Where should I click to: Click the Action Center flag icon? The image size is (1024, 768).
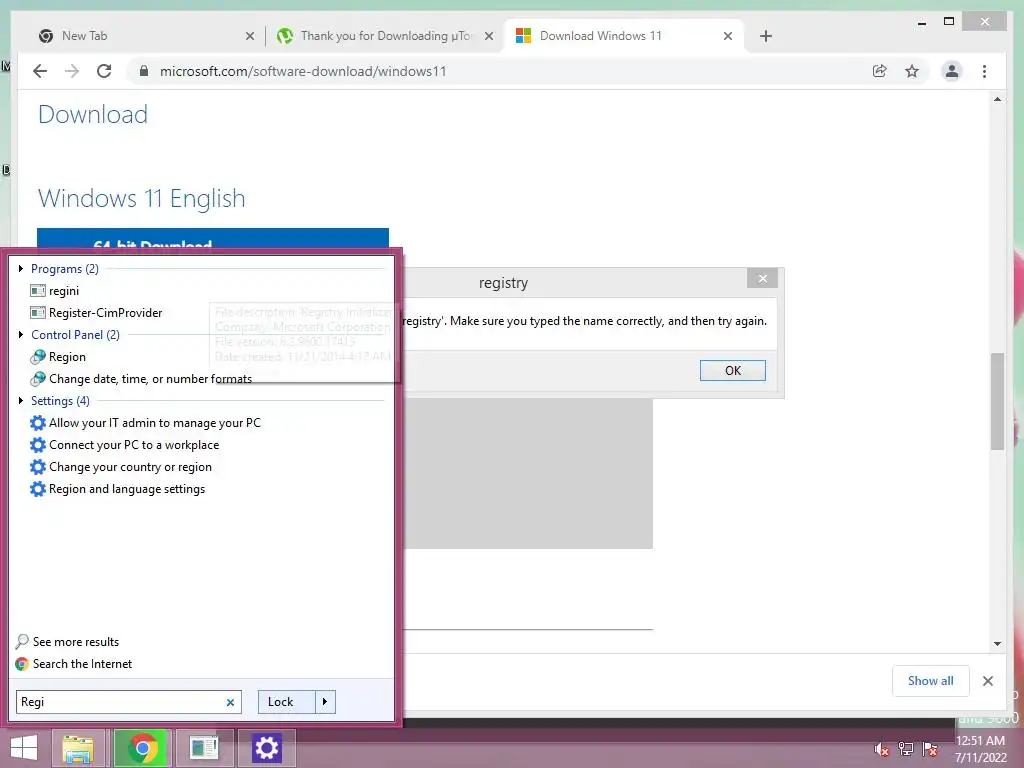930,749
